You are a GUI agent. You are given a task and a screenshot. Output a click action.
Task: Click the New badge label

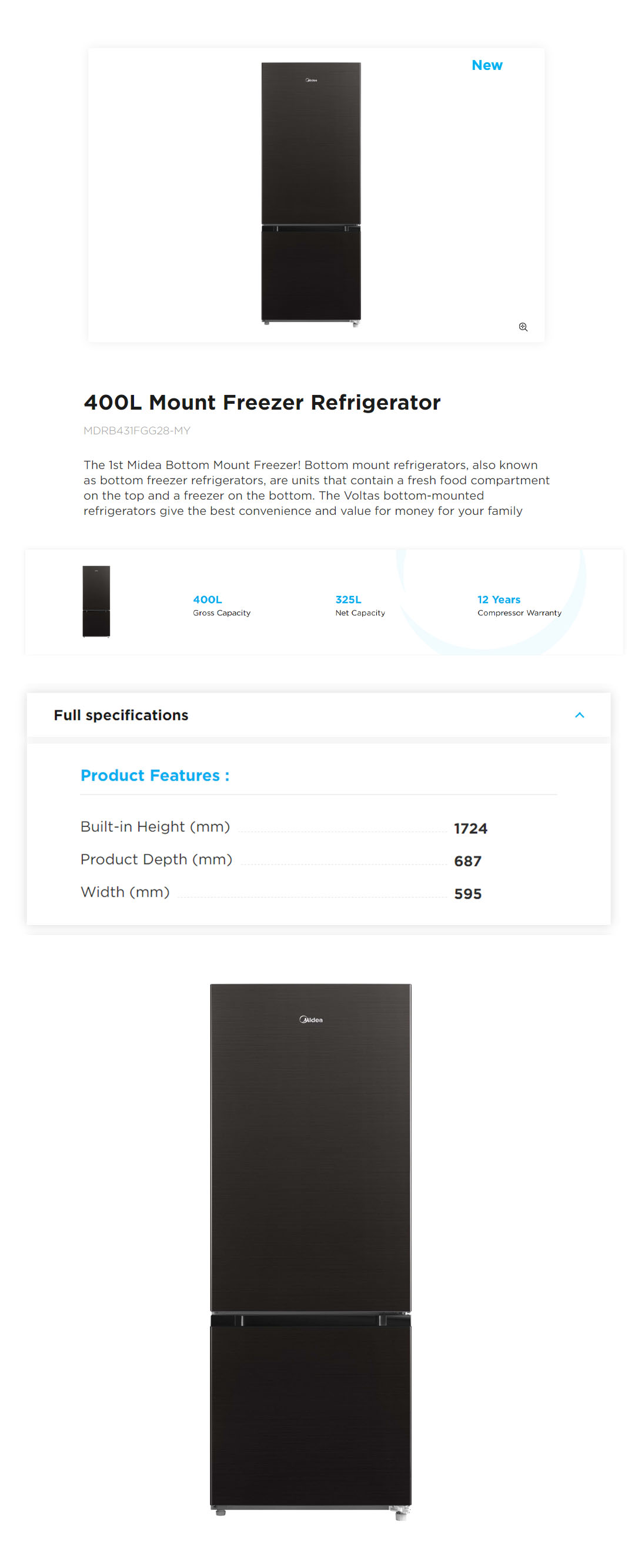486,65
